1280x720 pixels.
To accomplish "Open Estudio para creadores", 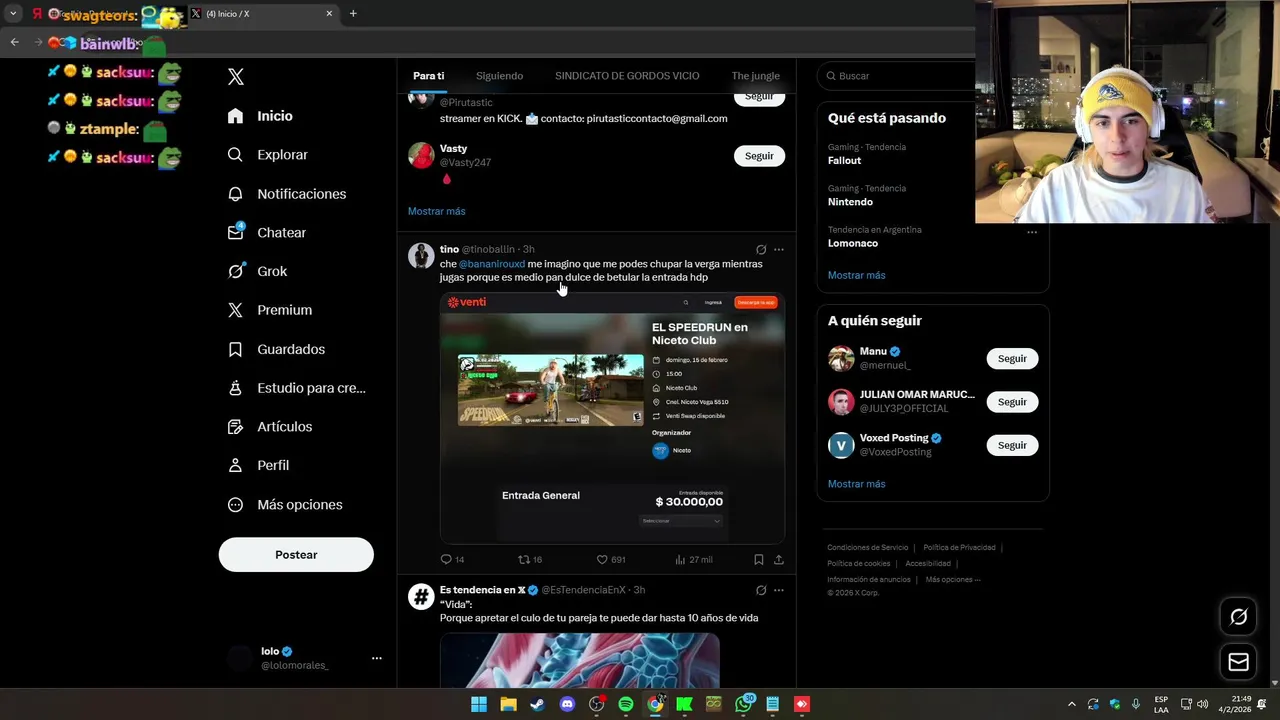I will point(296,388).
